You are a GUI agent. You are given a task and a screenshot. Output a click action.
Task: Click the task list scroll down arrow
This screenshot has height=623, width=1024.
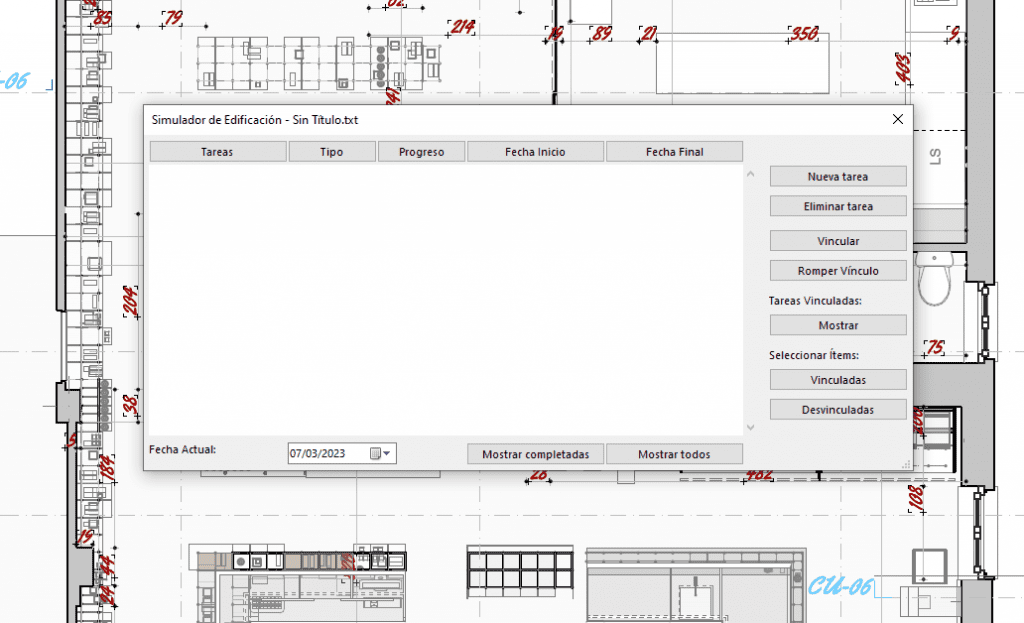tap(751, 428)
